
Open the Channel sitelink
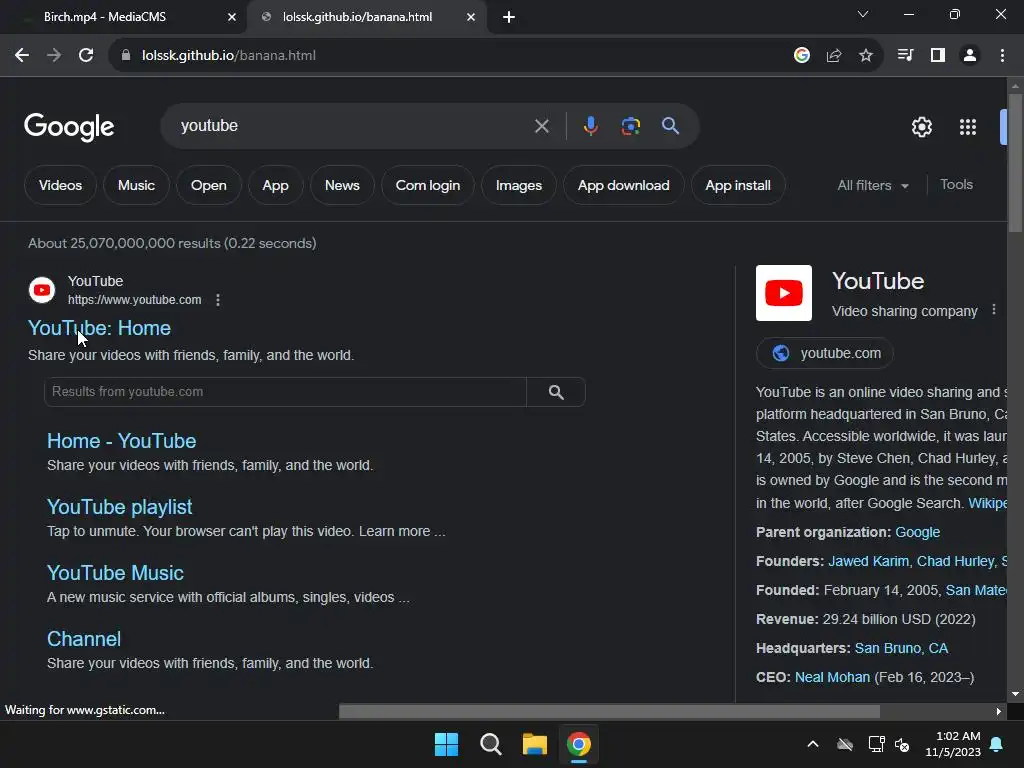[84, 639]
